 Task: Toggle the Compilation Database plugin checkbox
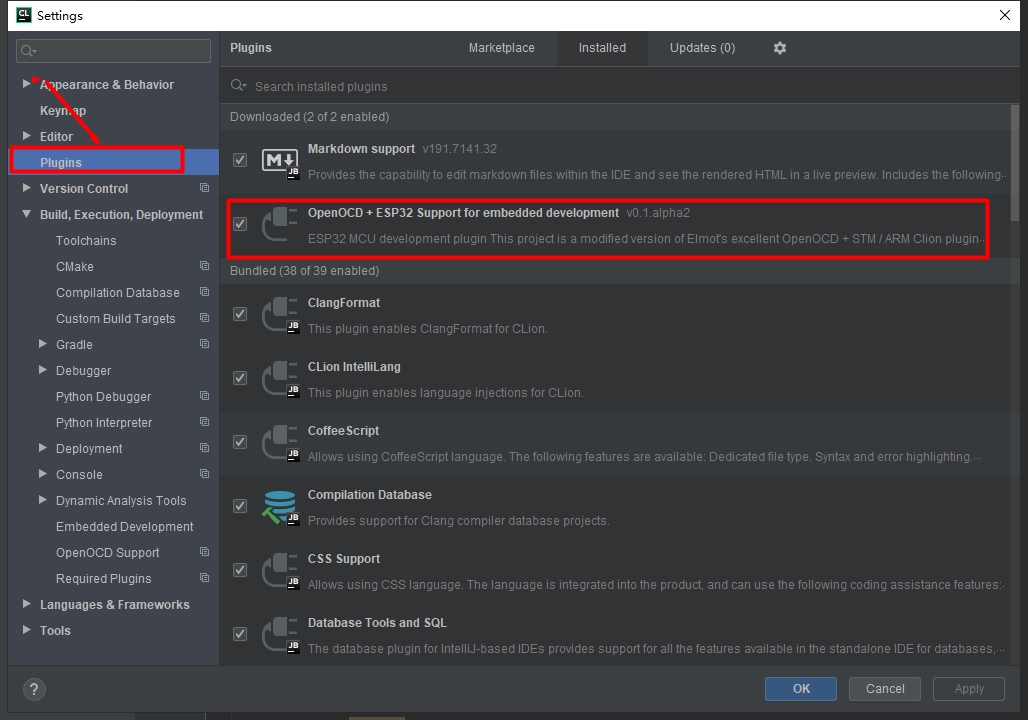coord(240,506)
